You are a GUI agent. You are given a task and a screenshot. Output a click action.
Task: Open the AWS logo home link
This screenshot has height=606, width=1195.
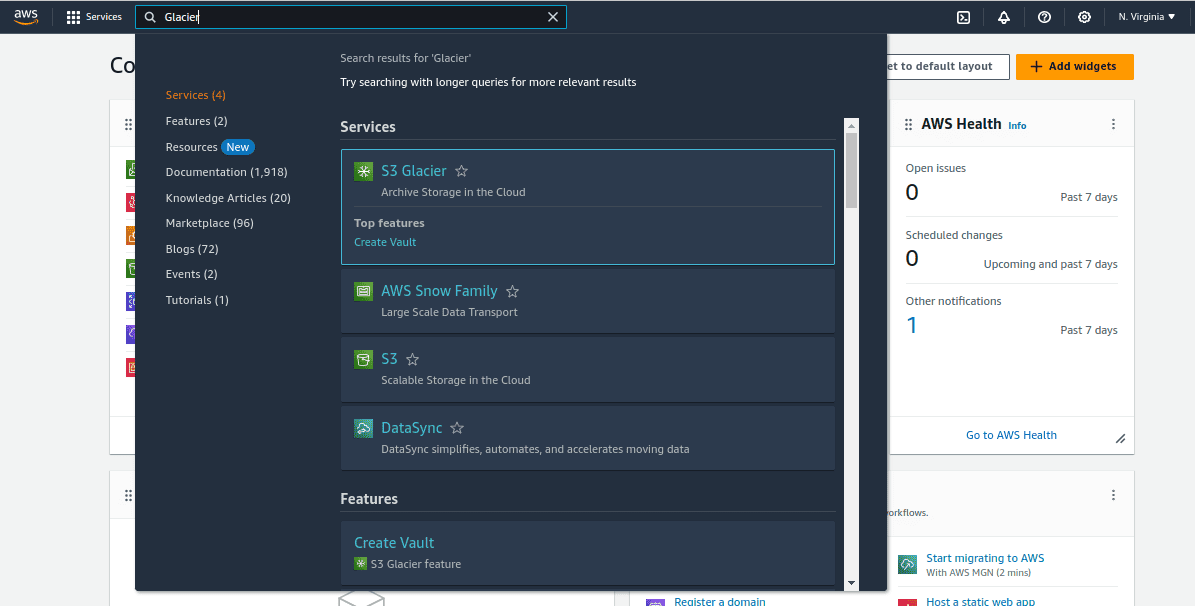(x=26, y=17)
